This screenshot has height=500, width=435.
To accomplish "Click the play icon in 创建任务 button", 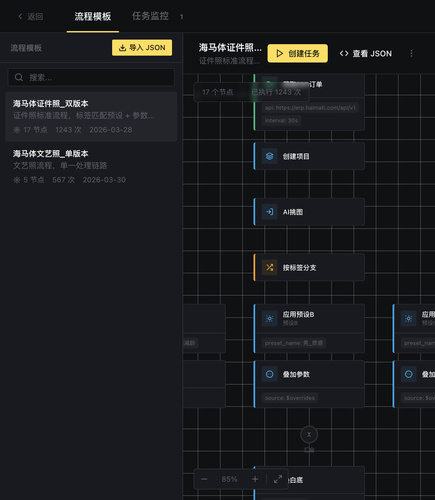I will pos(280,53).
